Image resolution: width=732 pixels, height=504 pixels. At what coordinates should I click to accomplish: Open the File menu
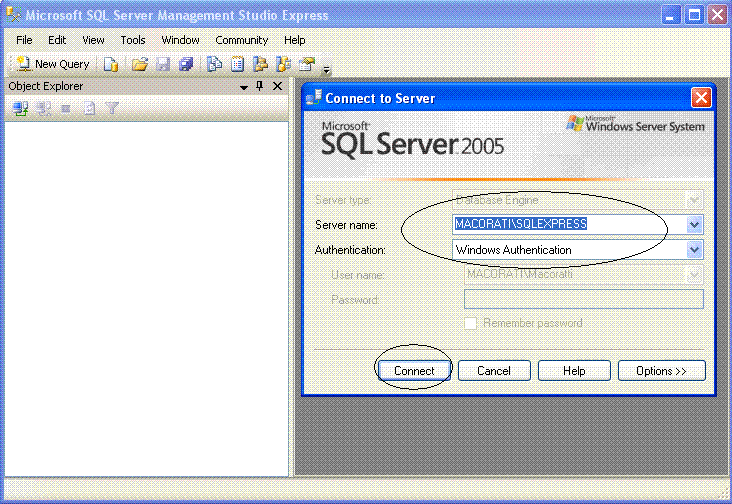(x=24, y=40)
